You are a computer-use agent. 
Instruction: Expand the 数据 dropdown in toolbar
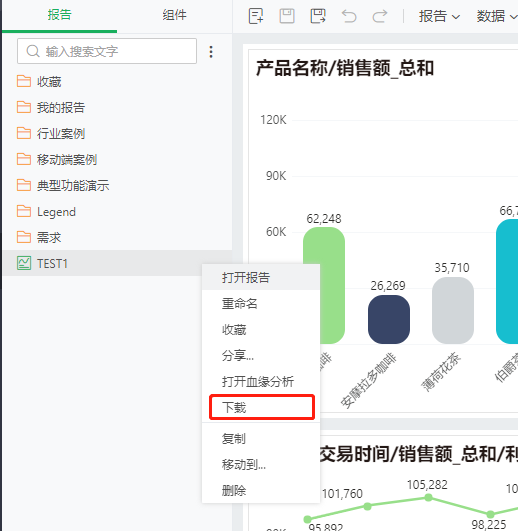tap(497, 16)
